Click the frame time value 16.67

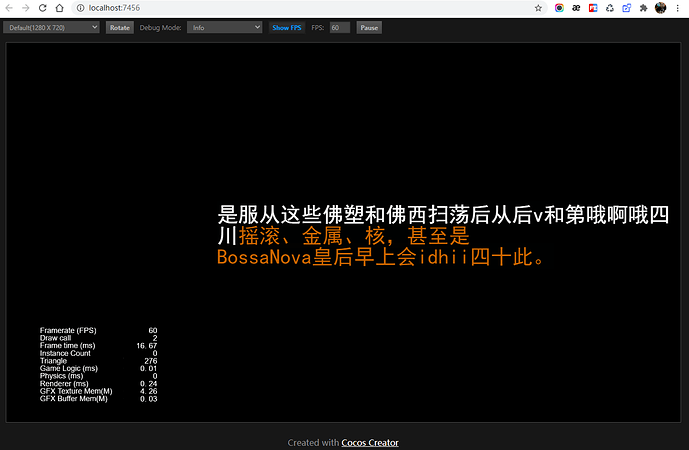pos(147,346)
